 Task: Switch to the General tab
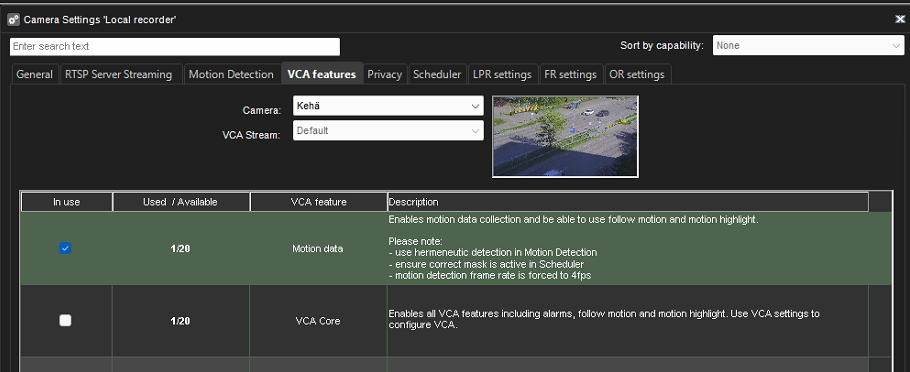click(34, 74)
